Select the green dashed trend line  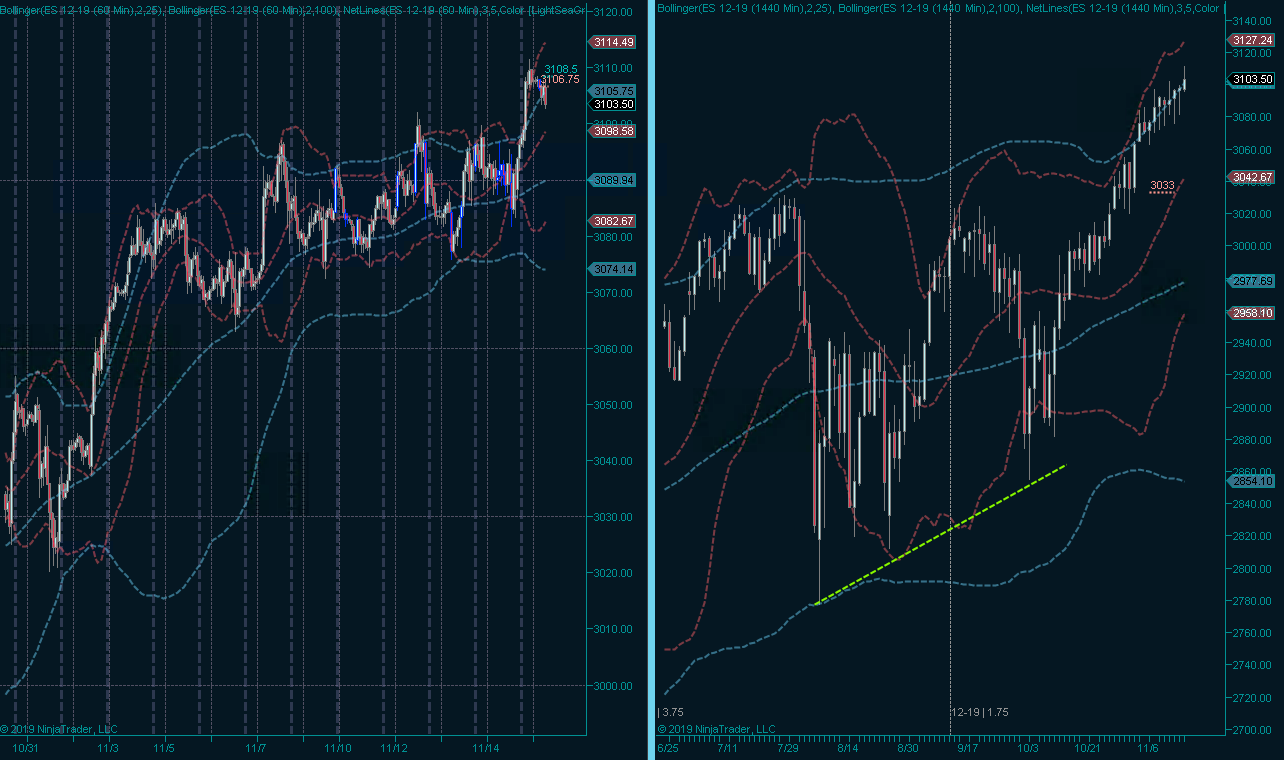tap(941, 534)
